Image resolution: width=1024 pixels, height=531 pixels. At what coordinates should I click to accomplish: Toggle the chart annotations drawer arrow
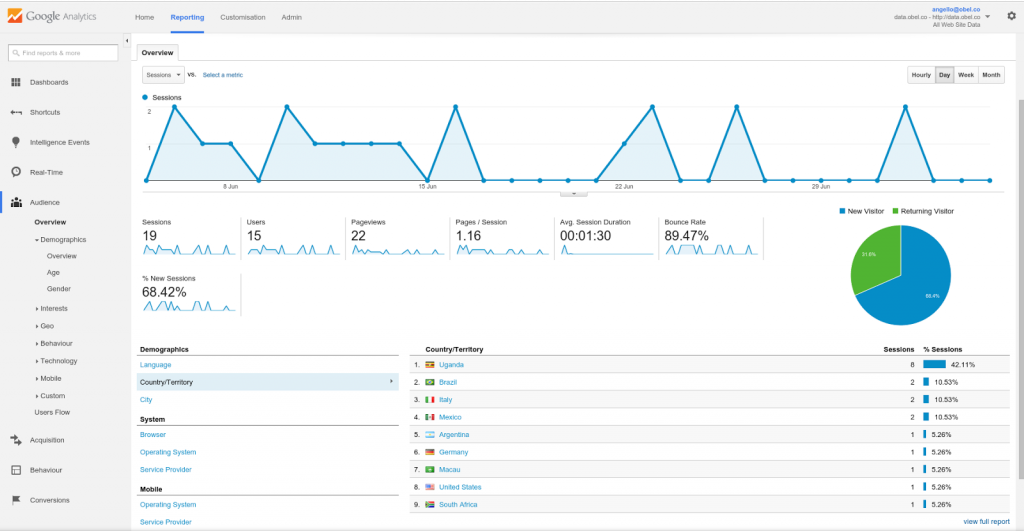point(574,193)
